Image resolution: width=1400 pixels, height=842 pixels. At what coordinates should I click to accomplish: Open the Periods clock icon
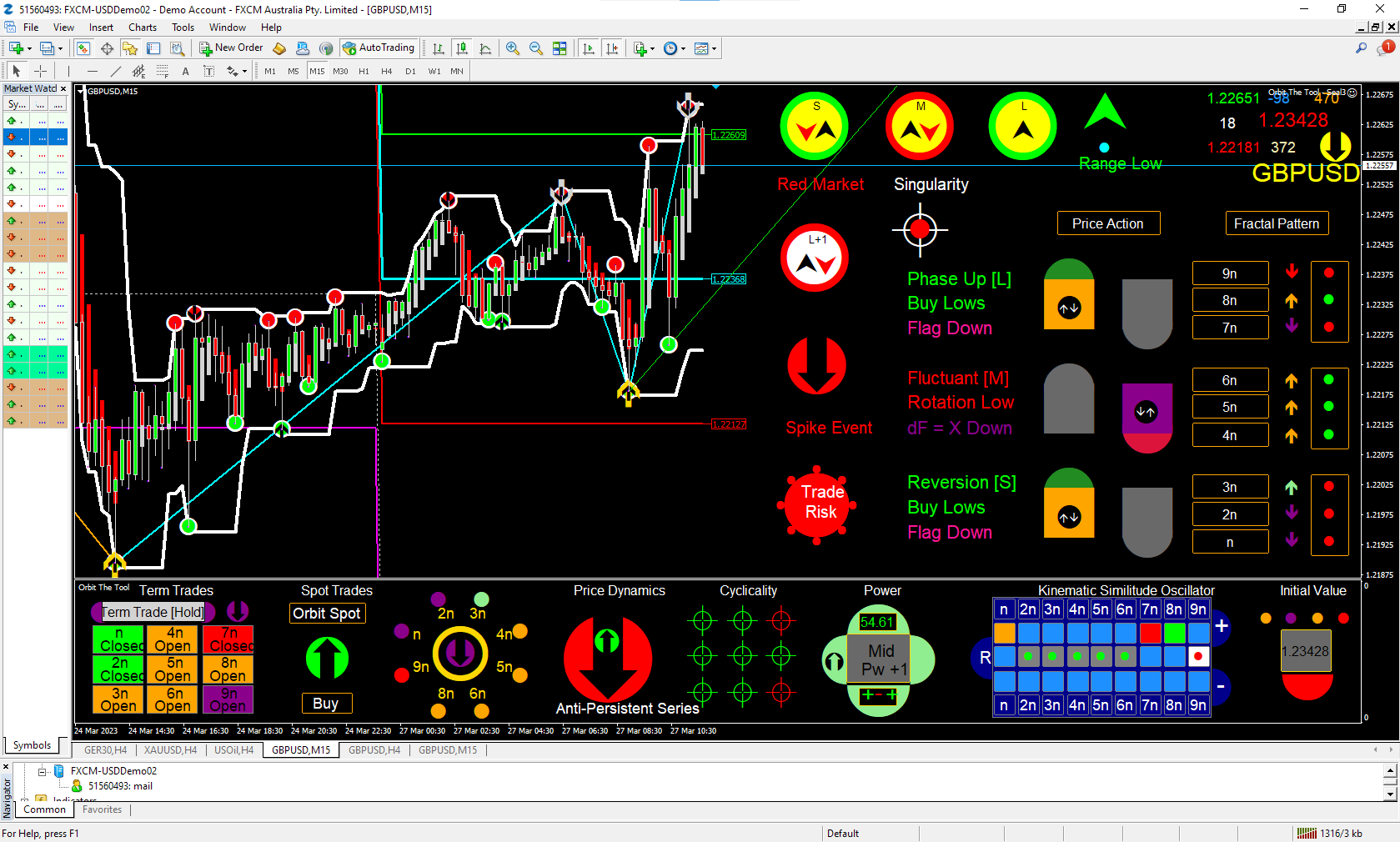pyautogui.click(x=670, y=48)
